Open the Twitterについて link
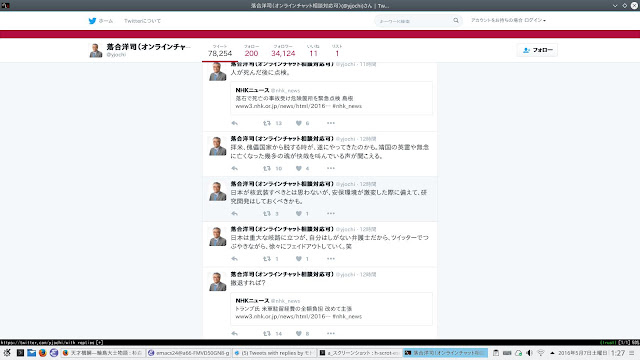Screen dimensions: 640x360 [x=142, y=21]
